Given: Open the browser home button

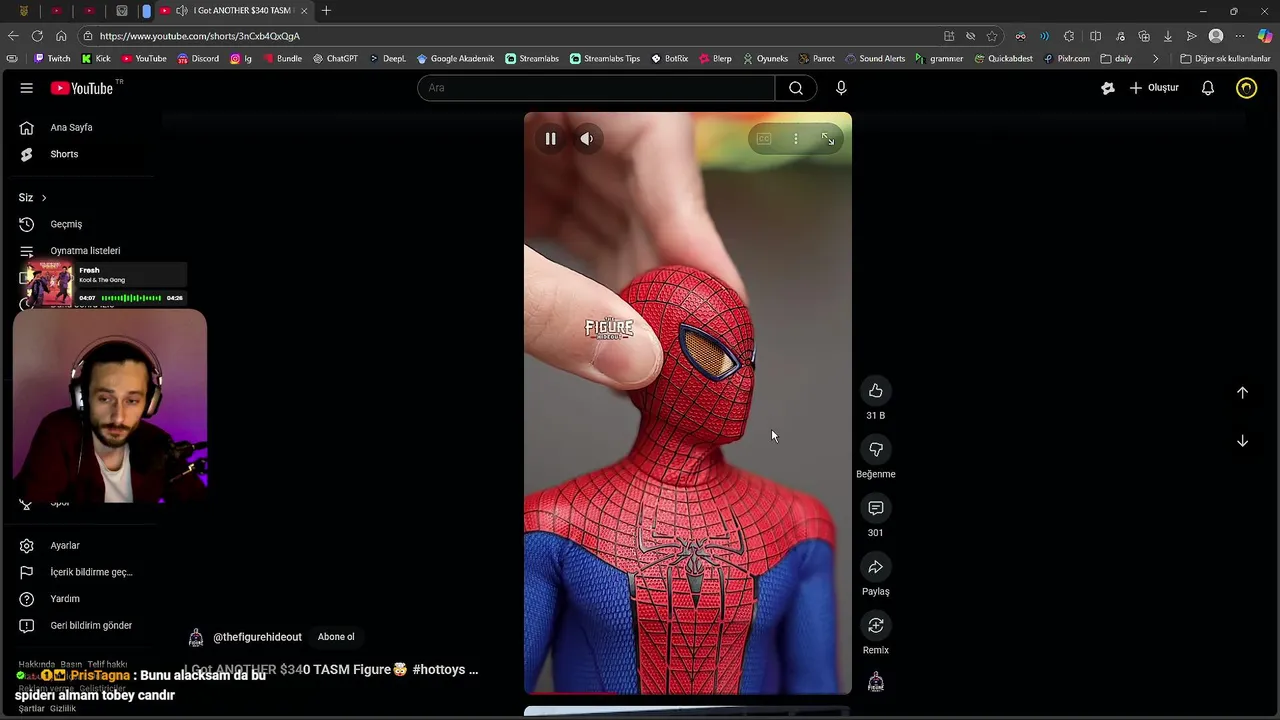Looking at the screenshot, I should point(61,36).
